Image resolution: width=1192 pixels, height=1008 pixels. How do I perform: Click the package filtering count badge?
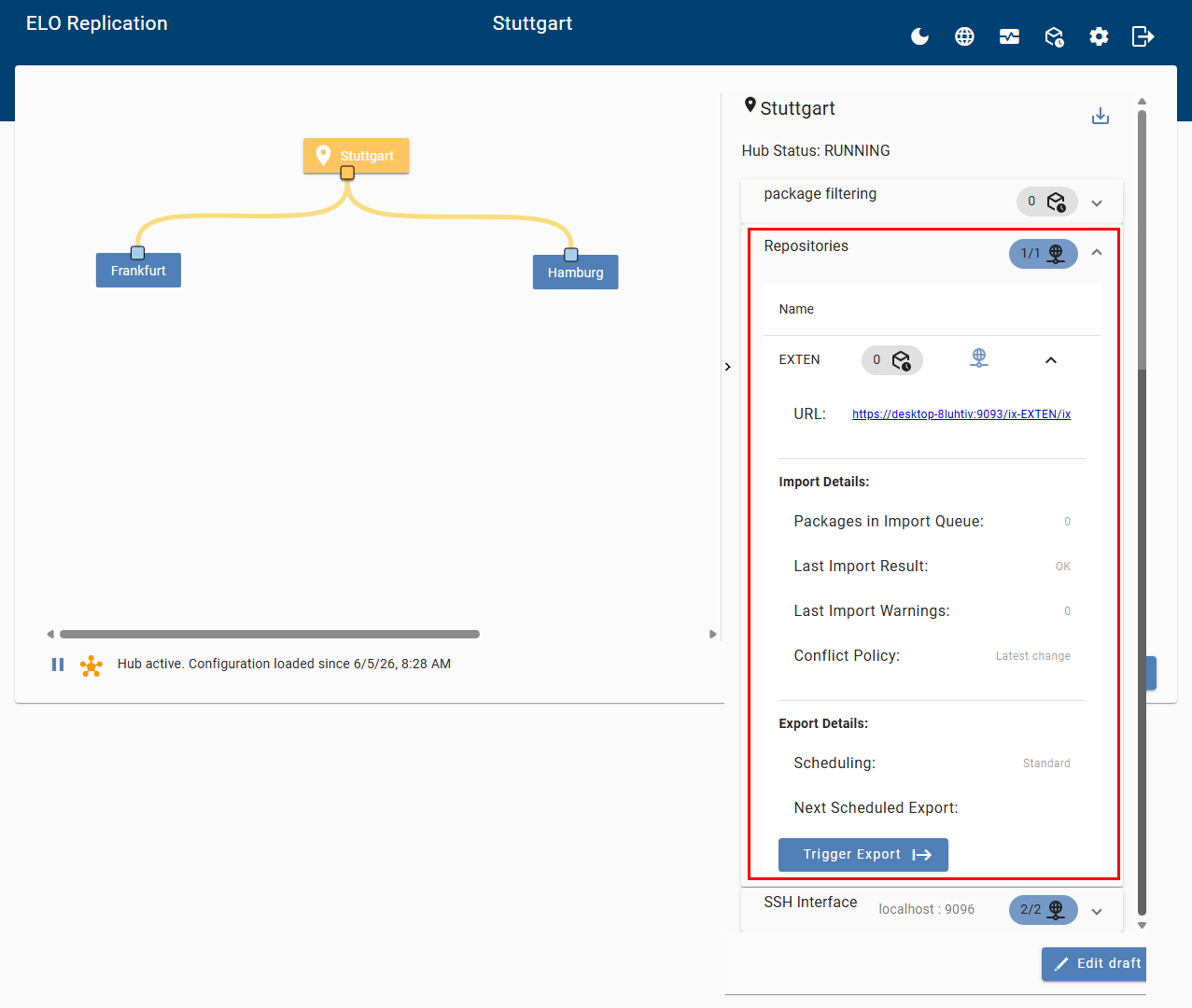[x=1046, y=202]
